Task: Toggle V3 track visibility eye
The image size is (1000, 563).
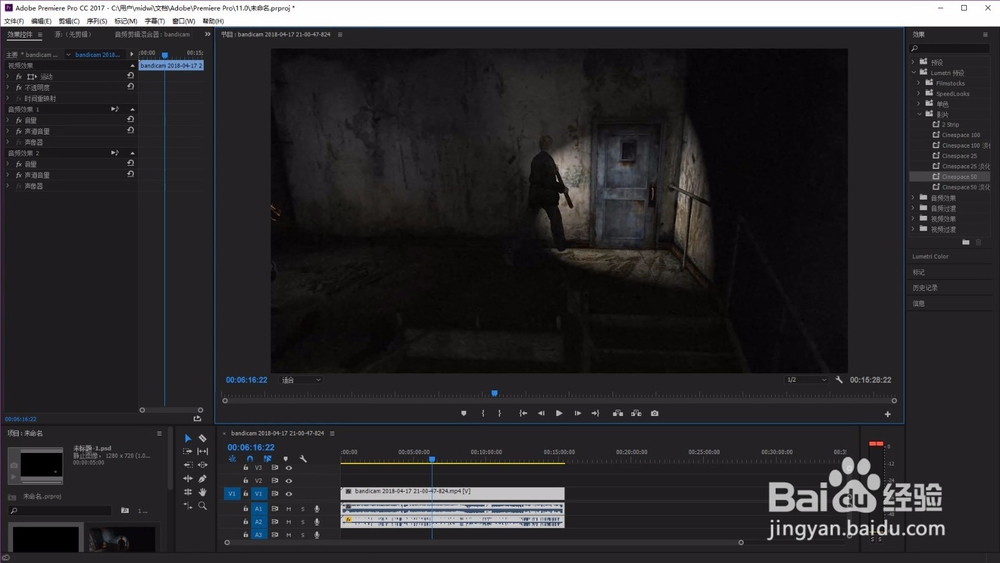Action: coord(289,467)
